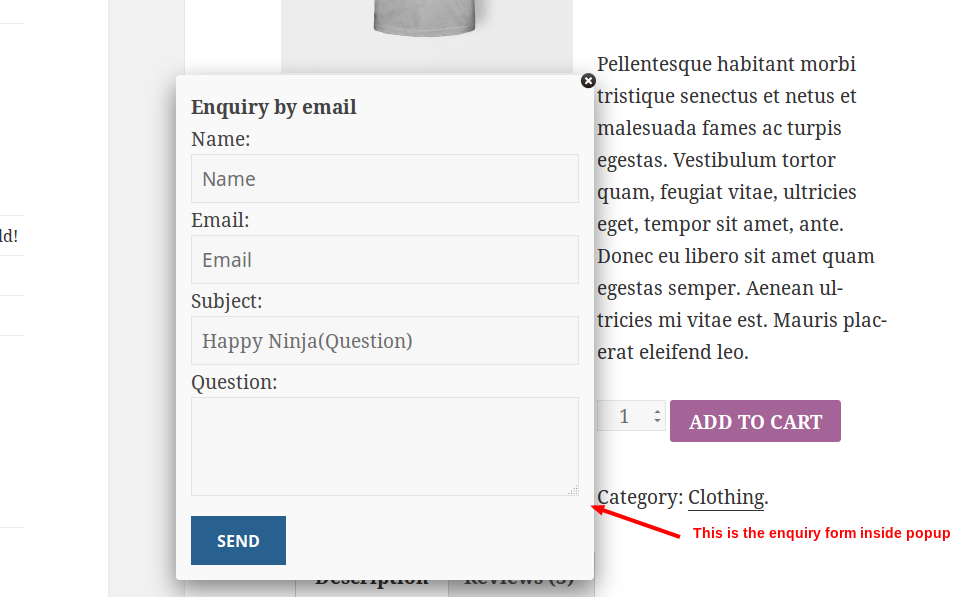Click the Subject: label in the form

(x=226, y=301)
